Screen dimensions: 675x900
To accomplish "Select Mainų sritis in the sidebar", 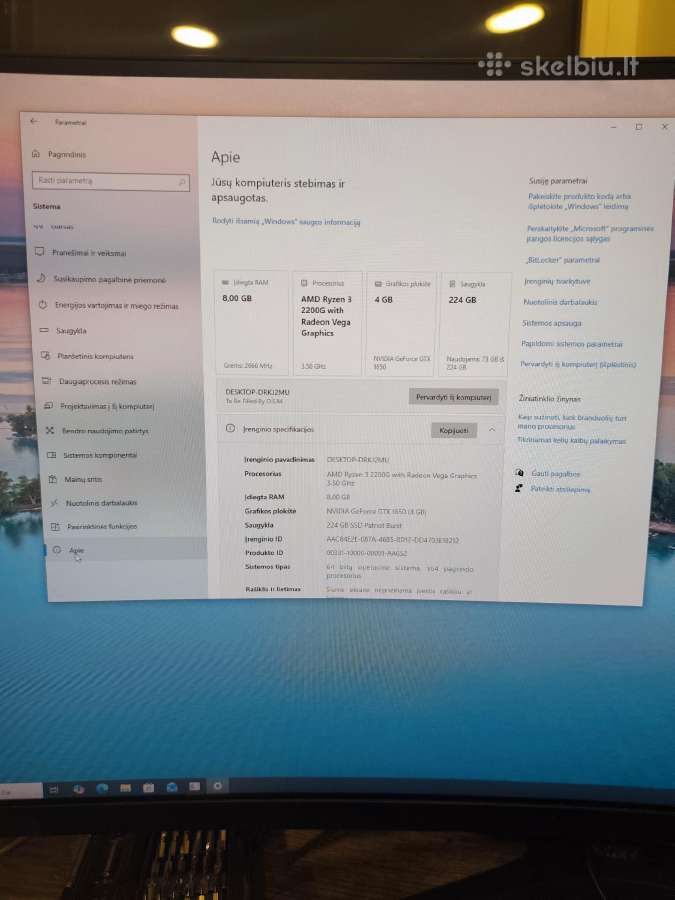I will 83,479.
